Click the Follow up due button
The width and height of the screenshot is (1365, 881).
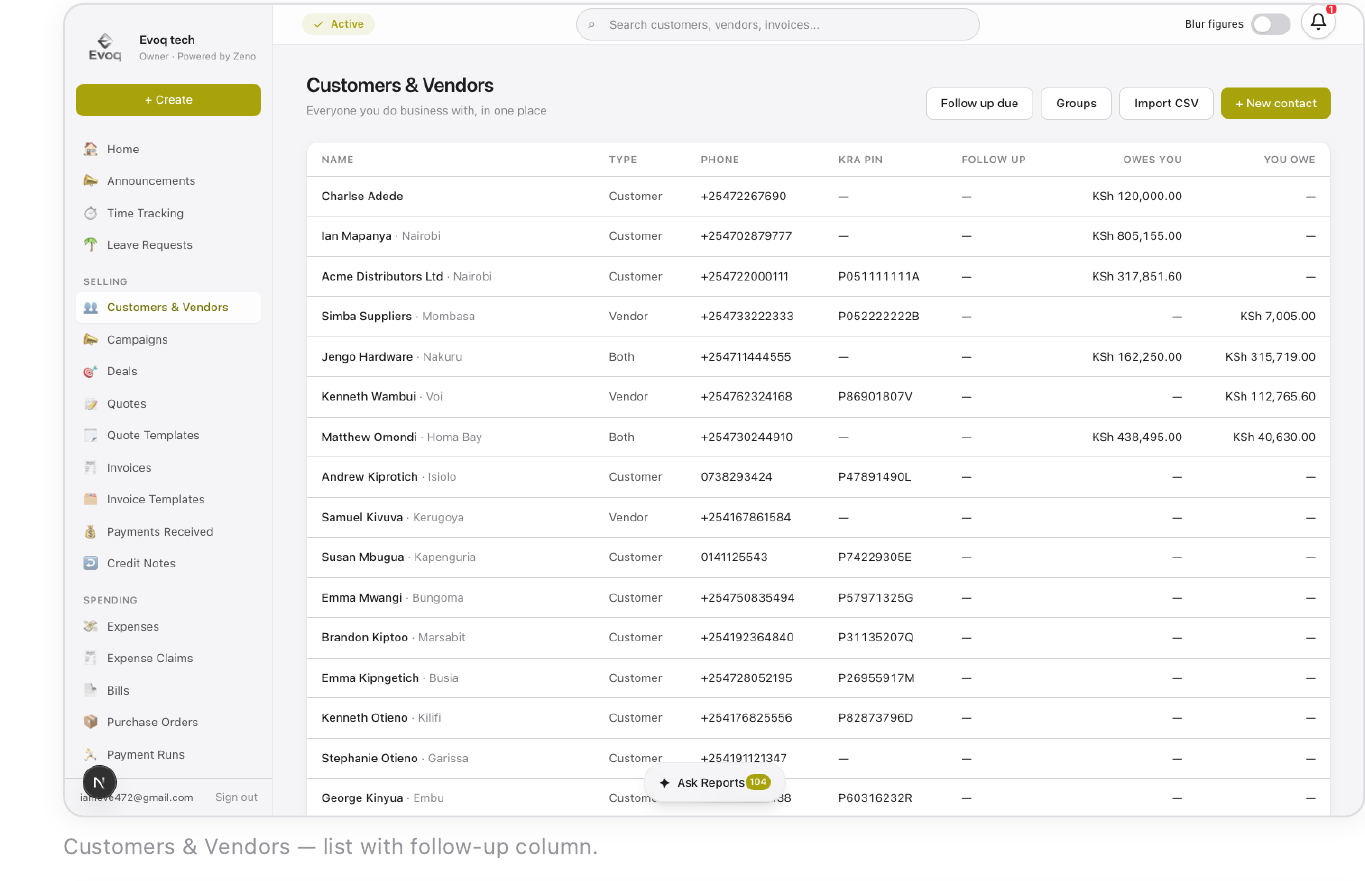click(979, 103)
